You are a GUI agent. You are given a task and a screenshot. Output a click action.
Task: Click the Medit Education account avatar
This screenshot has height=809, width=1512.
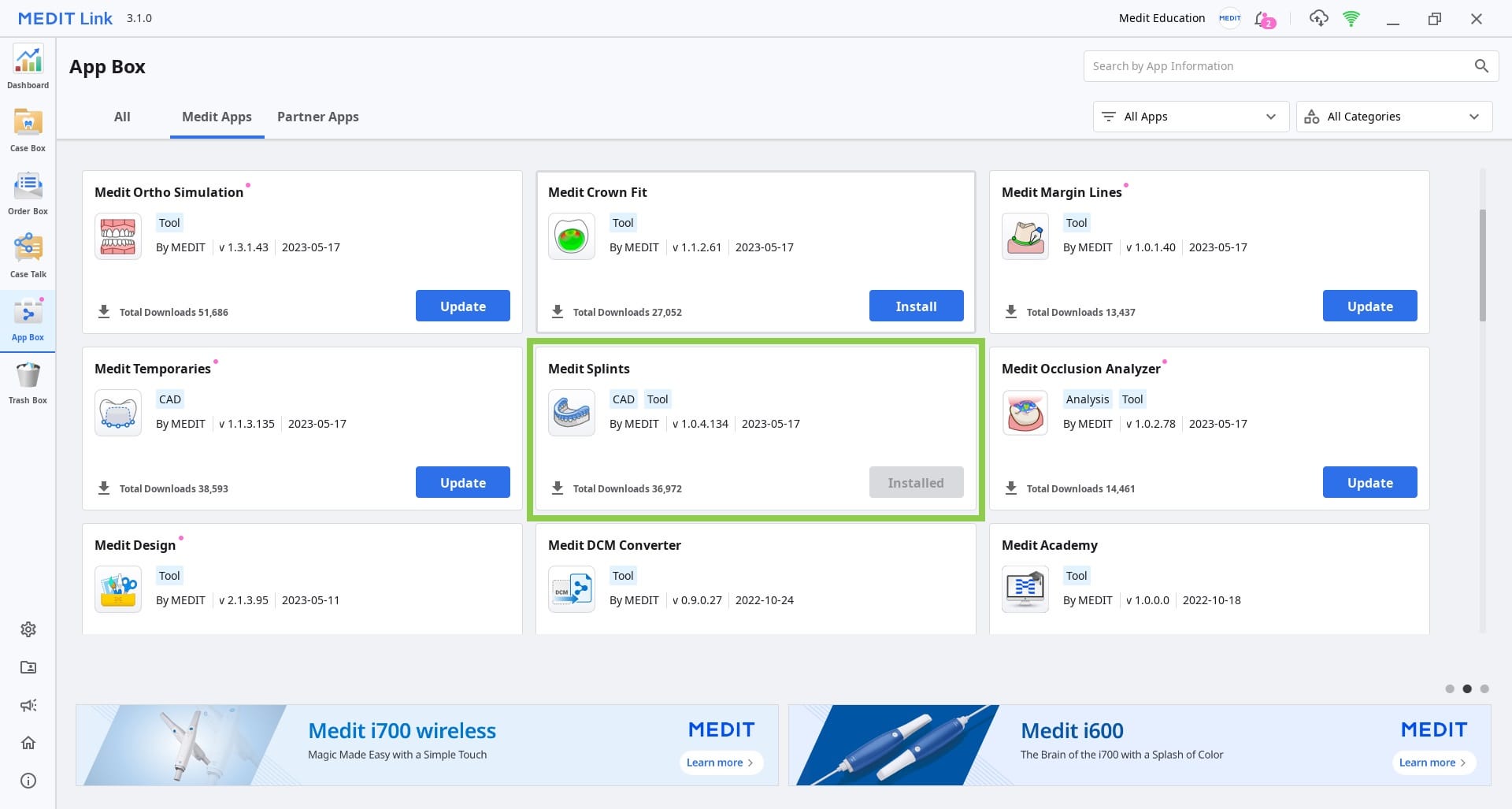click(x=1230, y=18)
